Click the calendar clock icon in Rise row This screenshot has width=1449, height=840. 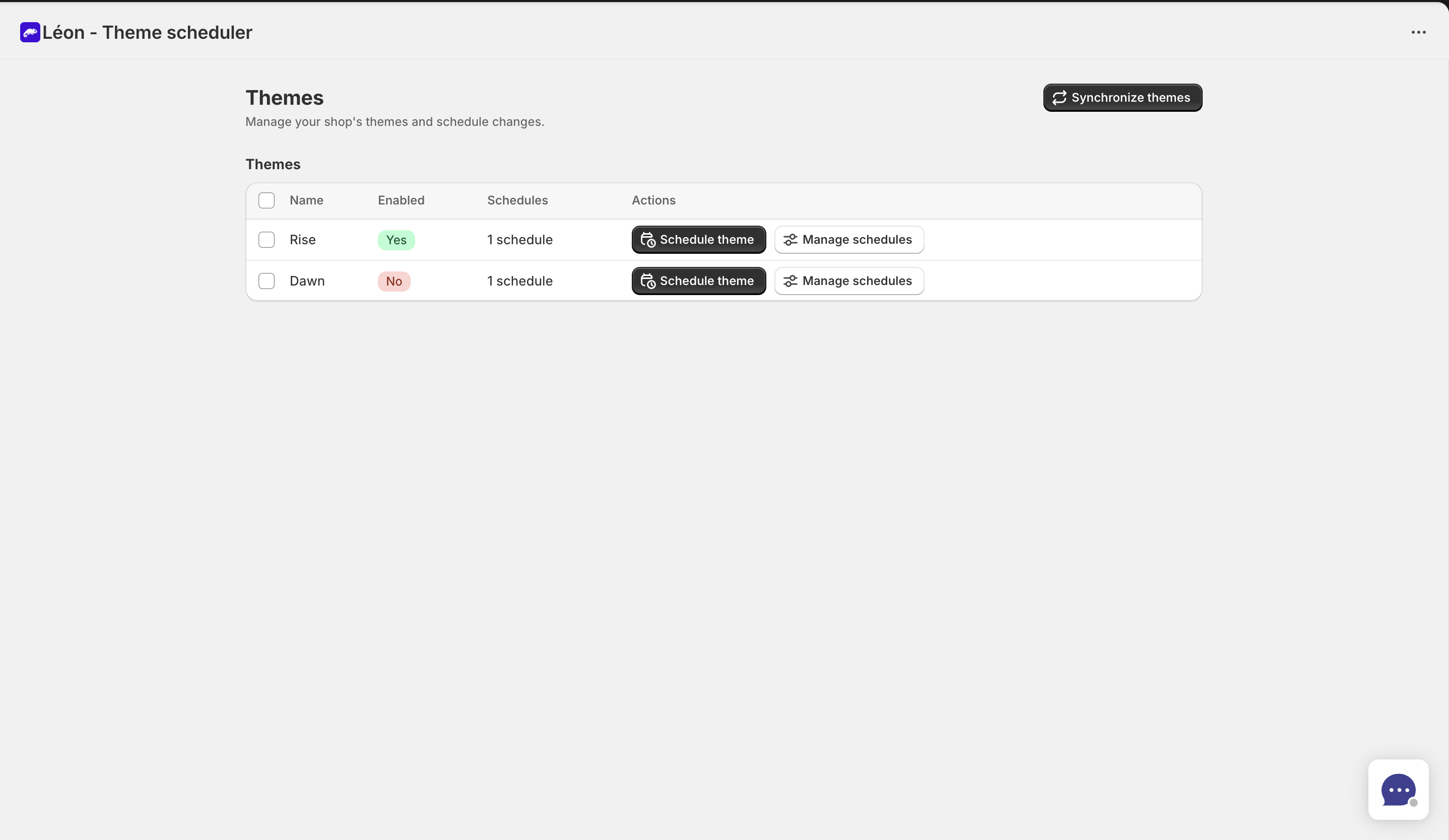[x=648, y=240]
